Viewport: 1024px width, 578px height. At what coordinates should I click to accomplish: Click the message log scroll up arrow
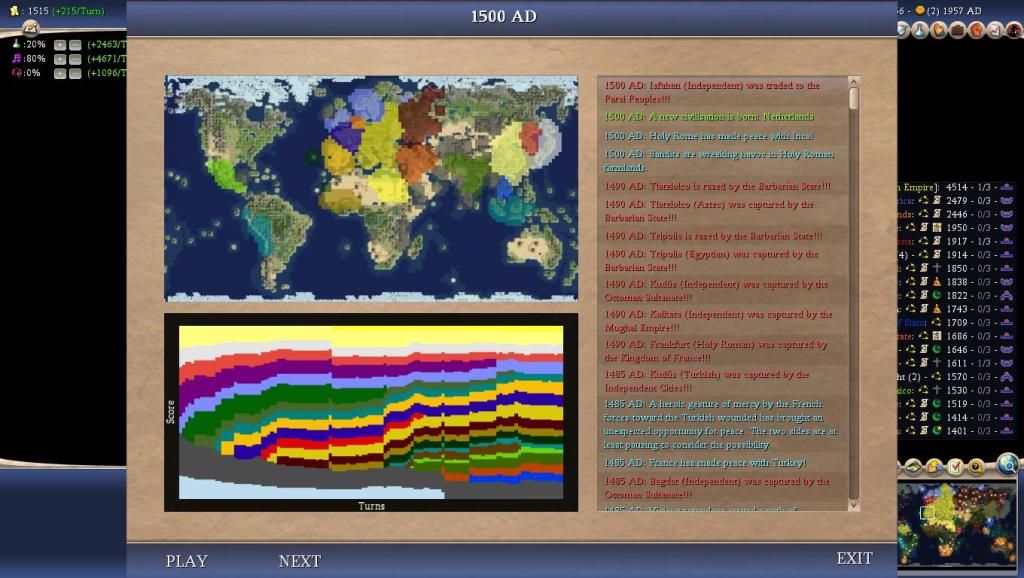tap(853, 82)
